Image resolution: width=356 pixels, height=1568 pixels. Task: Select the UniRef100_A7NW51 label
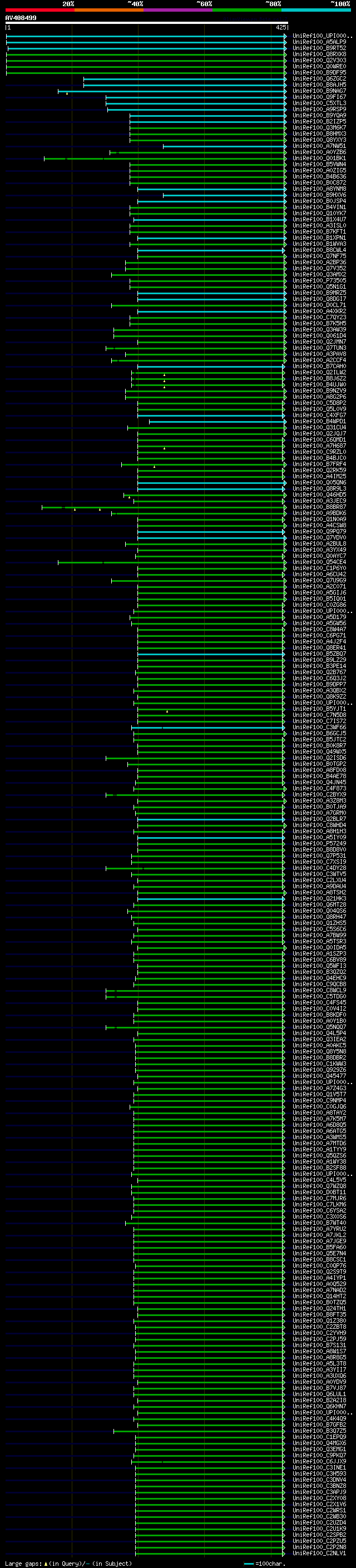[x=319, y=146]
